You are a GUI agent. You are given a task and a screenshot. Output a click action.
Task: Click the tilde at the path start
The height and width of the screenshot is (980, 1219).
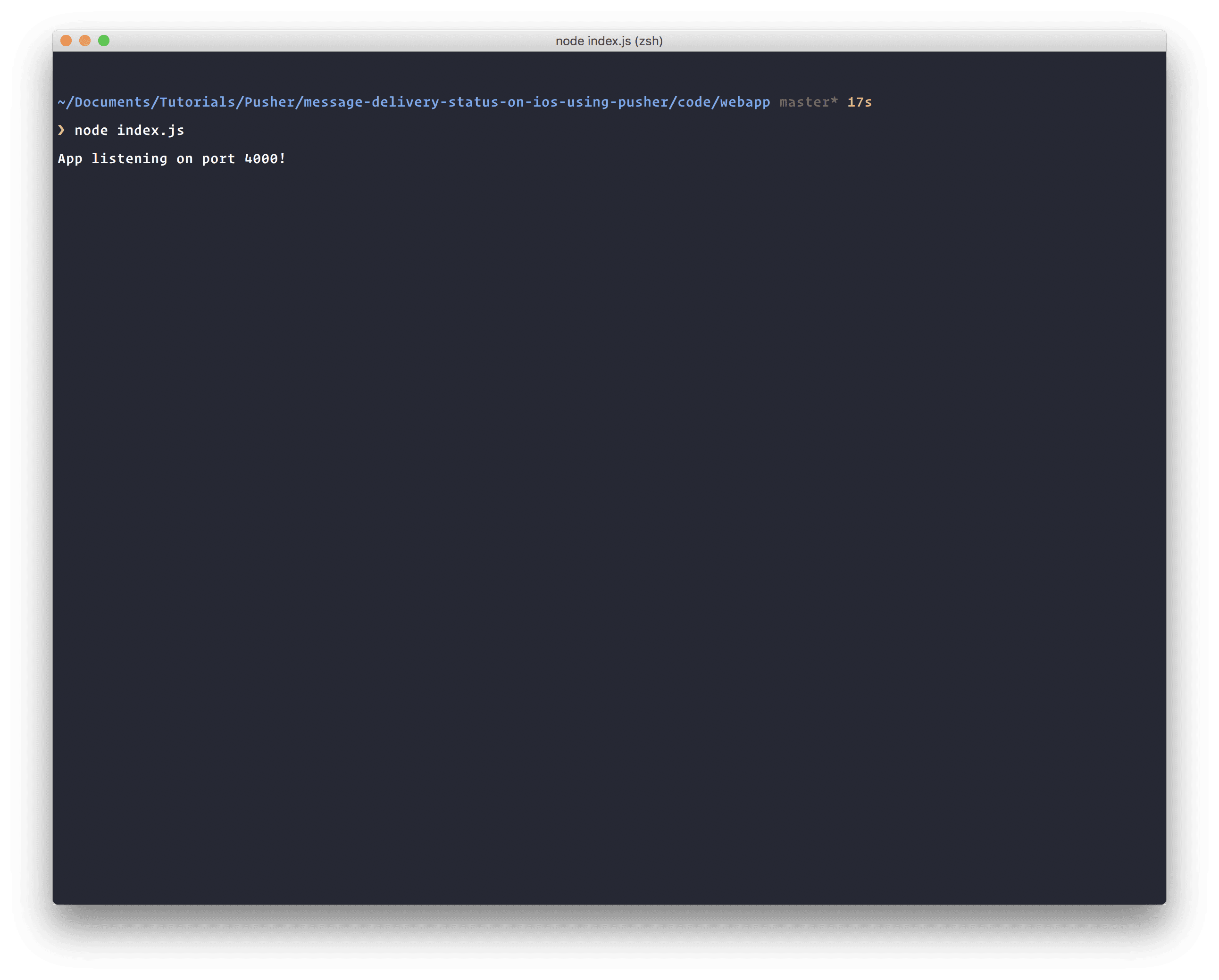point(62,102)
